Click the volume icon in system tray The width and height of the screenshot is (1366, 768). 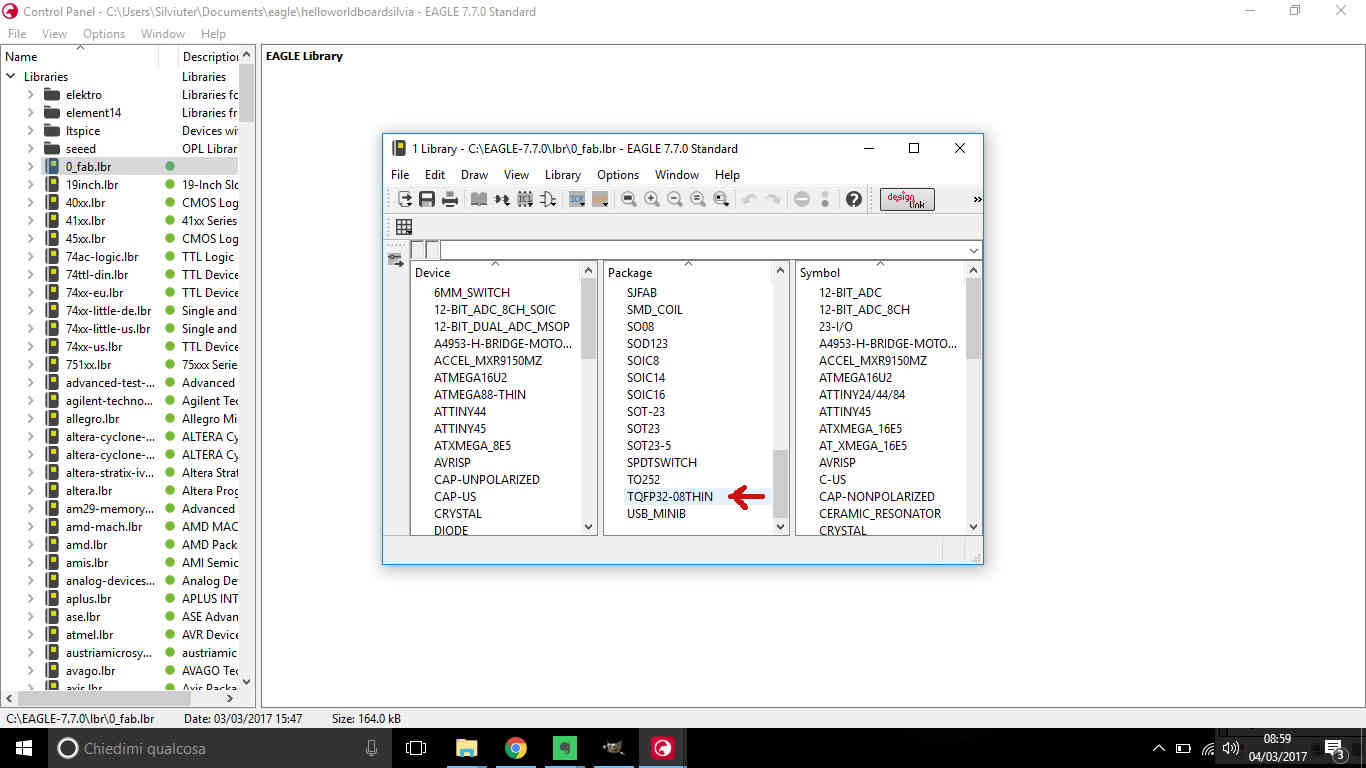(1231, 748)
